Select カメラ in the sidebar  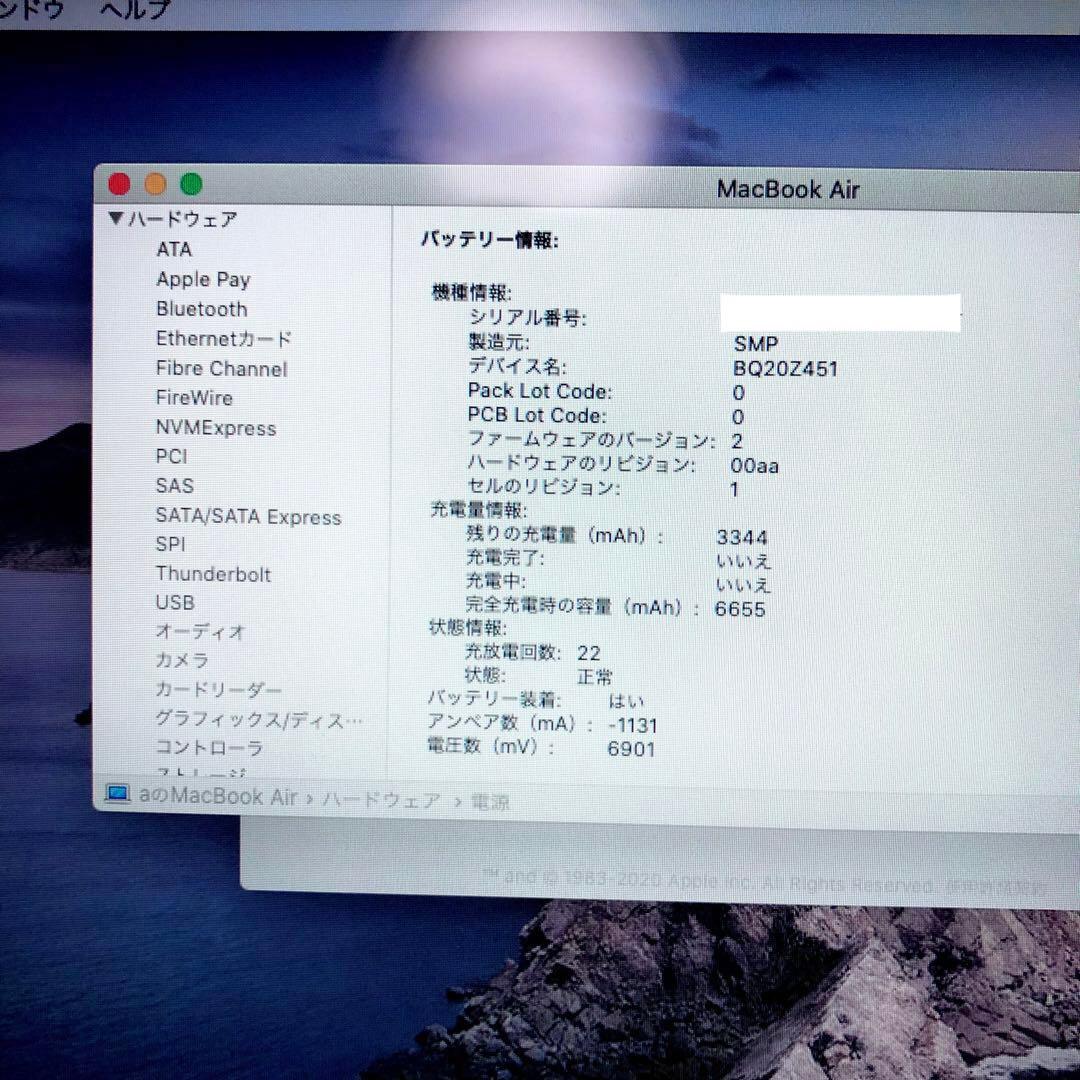coord(181,661)
